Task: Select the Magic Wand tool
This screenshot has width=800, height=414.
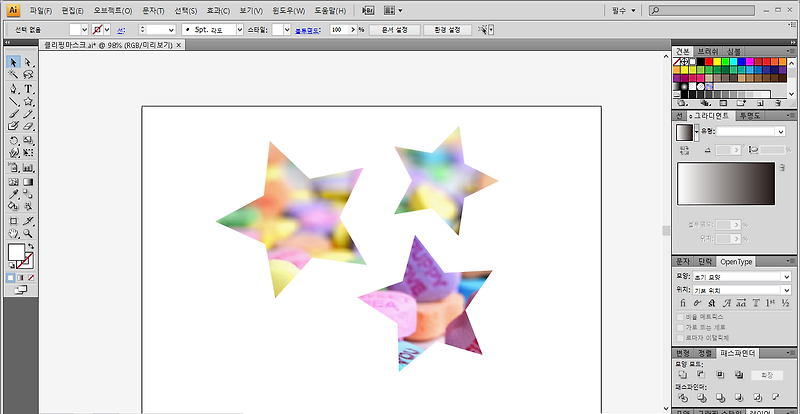Action: 14,76
